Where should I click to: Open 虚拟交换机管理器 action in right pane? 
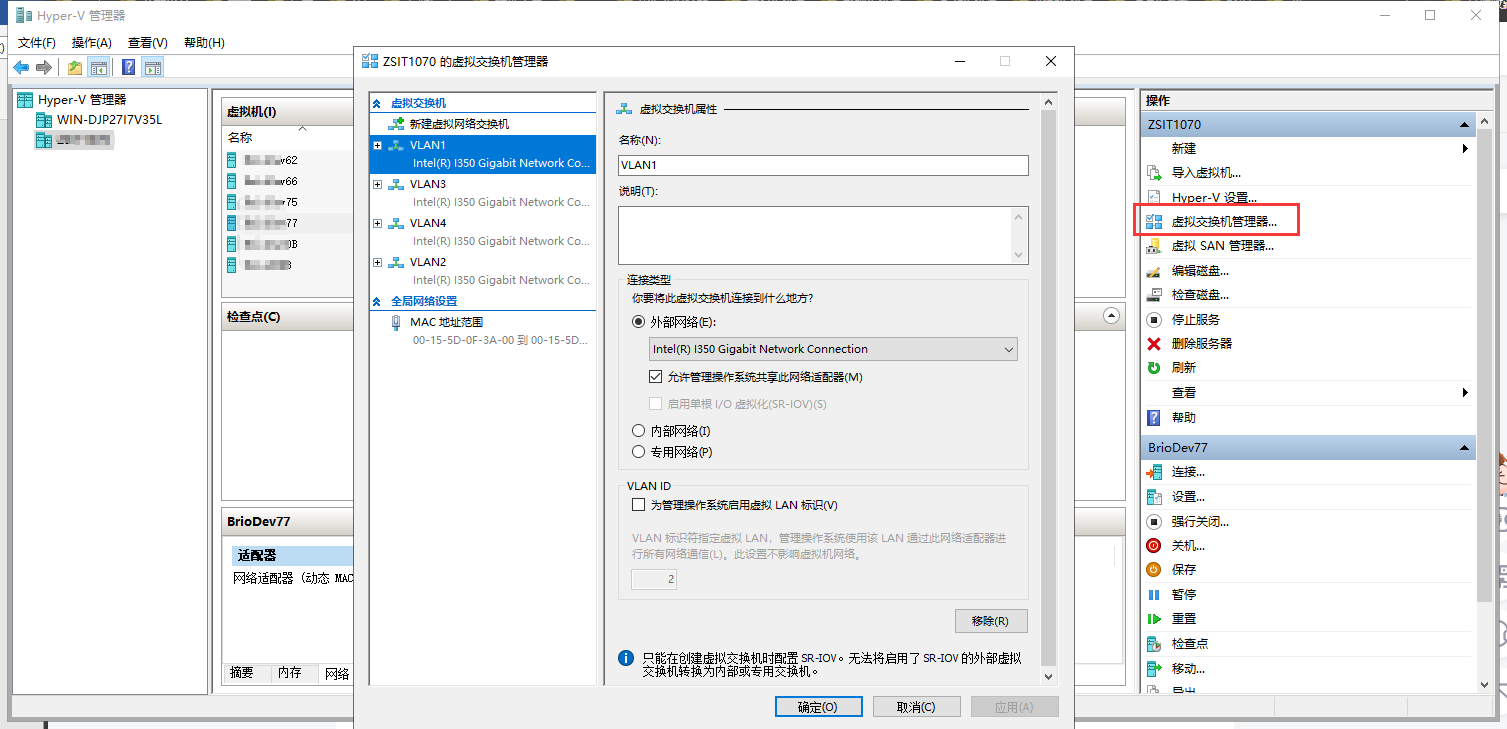[1224, 222]
